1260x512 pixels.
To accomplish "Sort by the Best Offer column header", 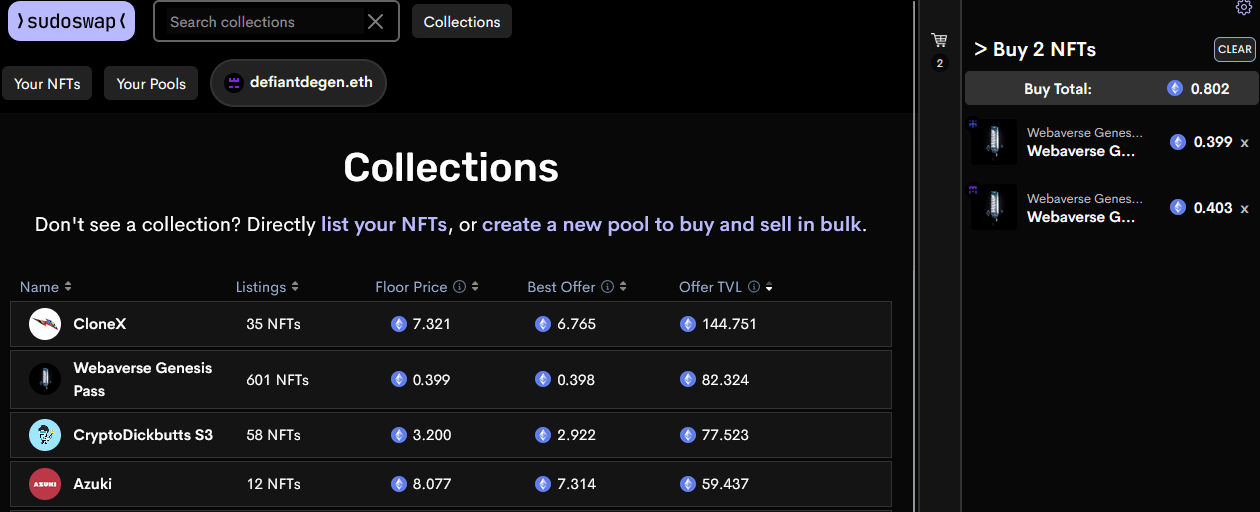I will click(561, 287).
